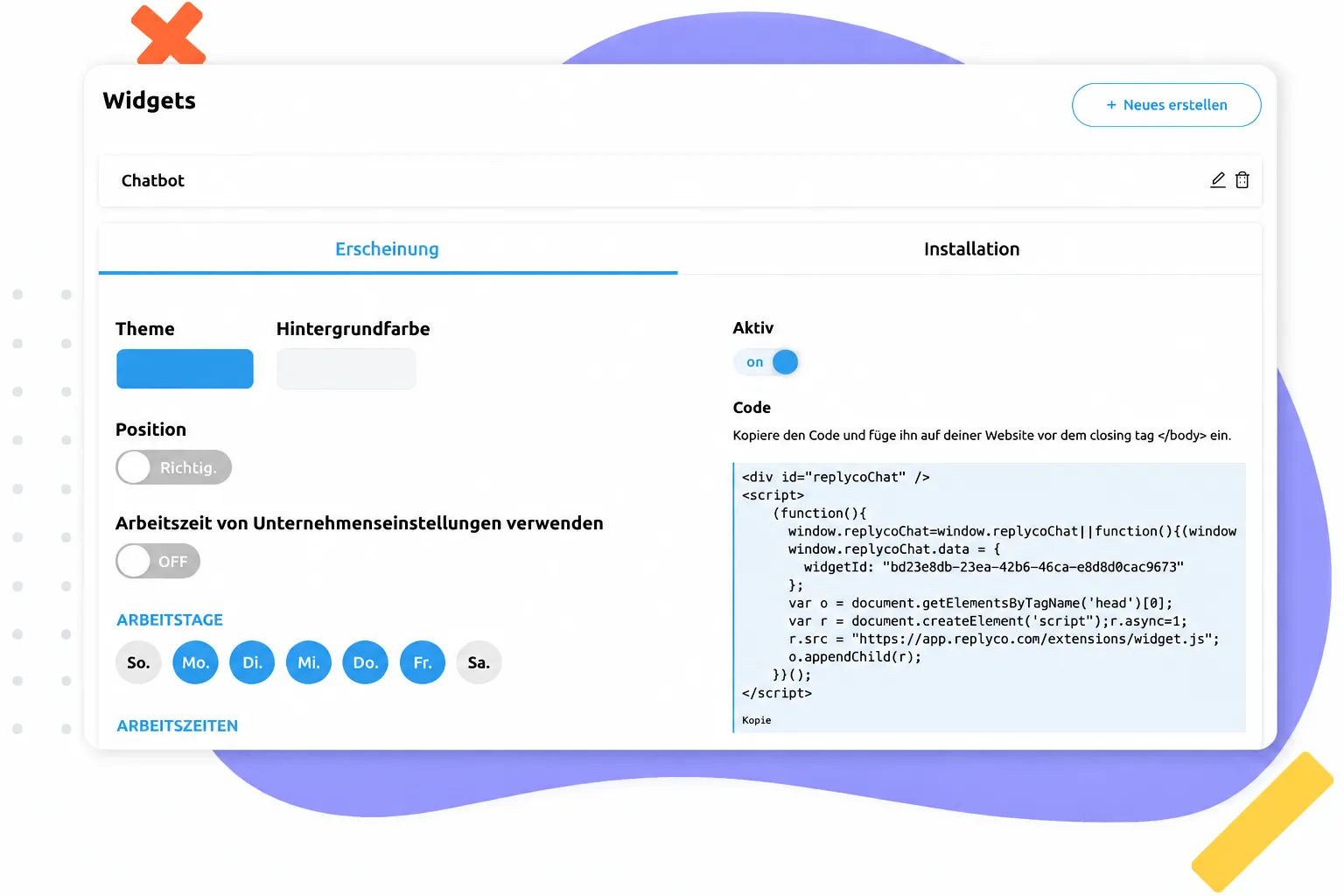The width and height of the screenshot is (1344, 896).
Task: Pick the blue Theme color swatch
Action: [185, 368]
